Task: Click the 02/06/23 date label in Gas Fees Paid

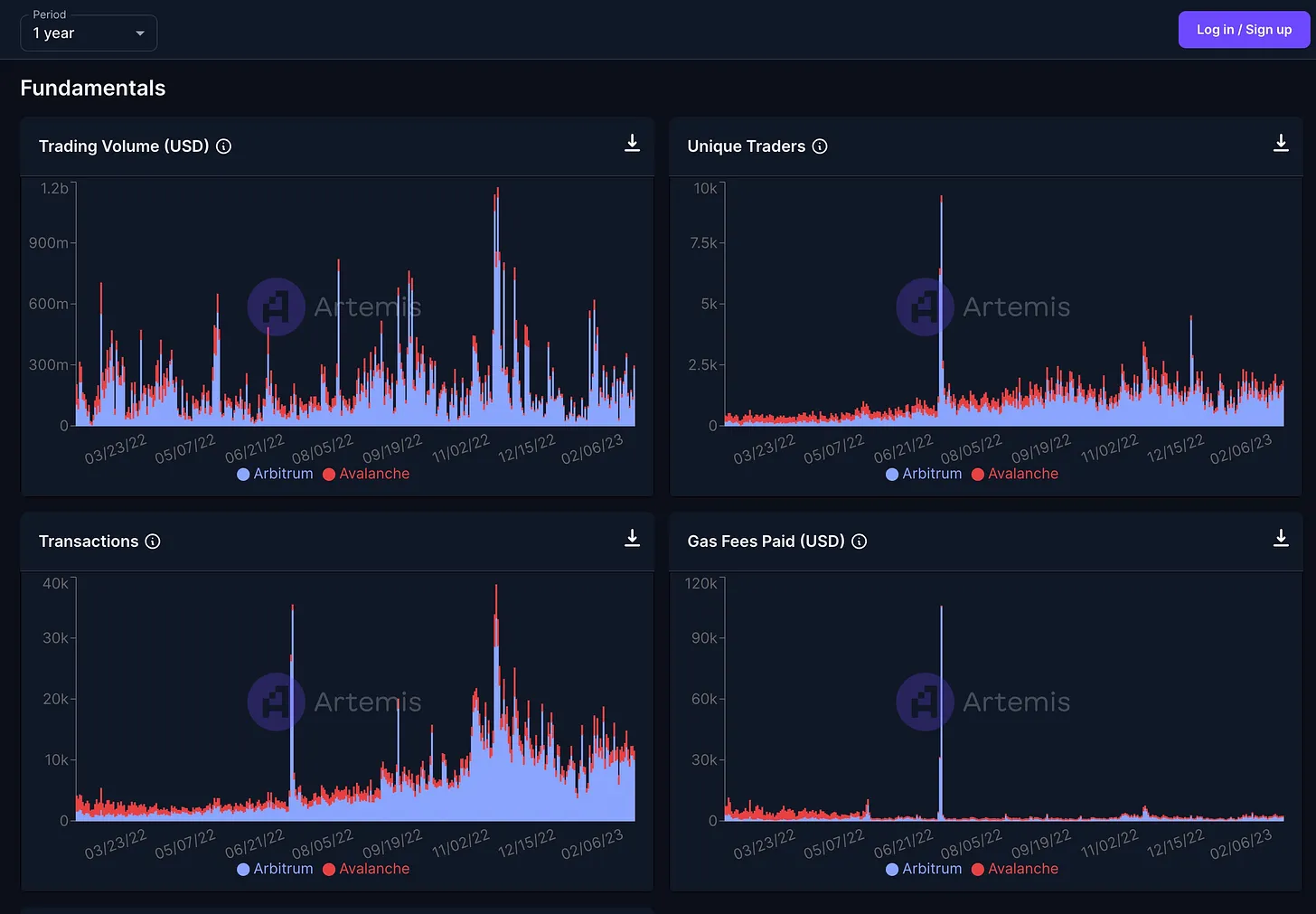Action: pos(1241,843)
